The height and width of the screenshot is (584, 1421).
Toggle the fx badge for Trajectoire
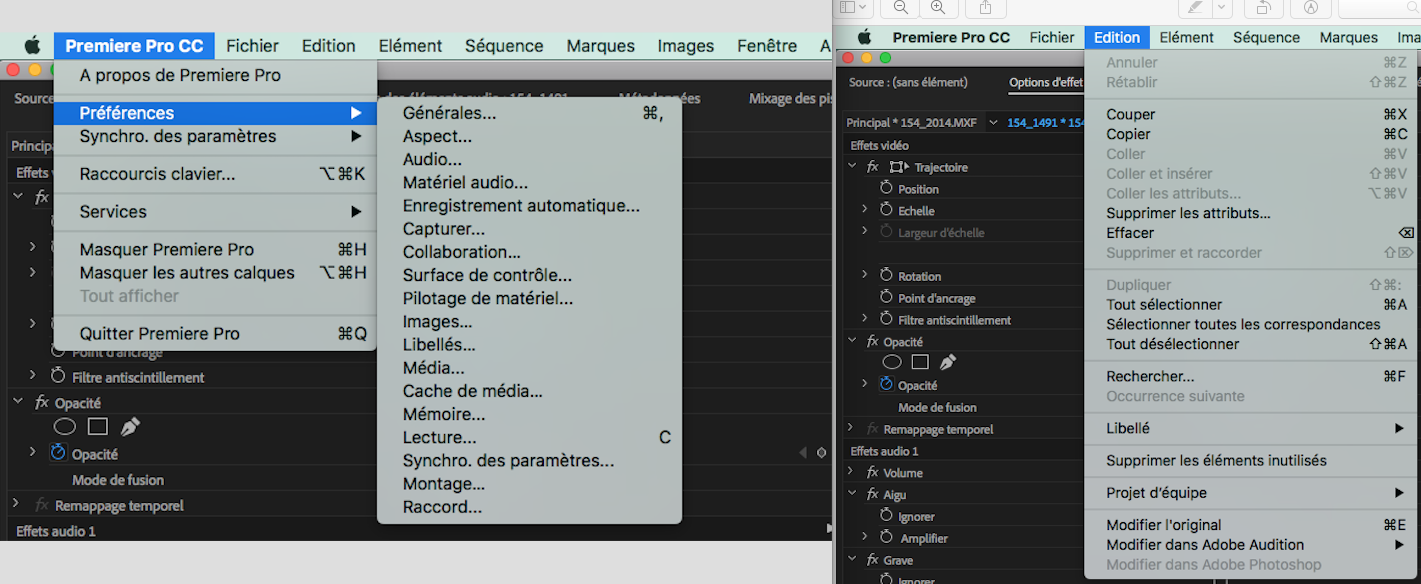click(x=873, y=167)
